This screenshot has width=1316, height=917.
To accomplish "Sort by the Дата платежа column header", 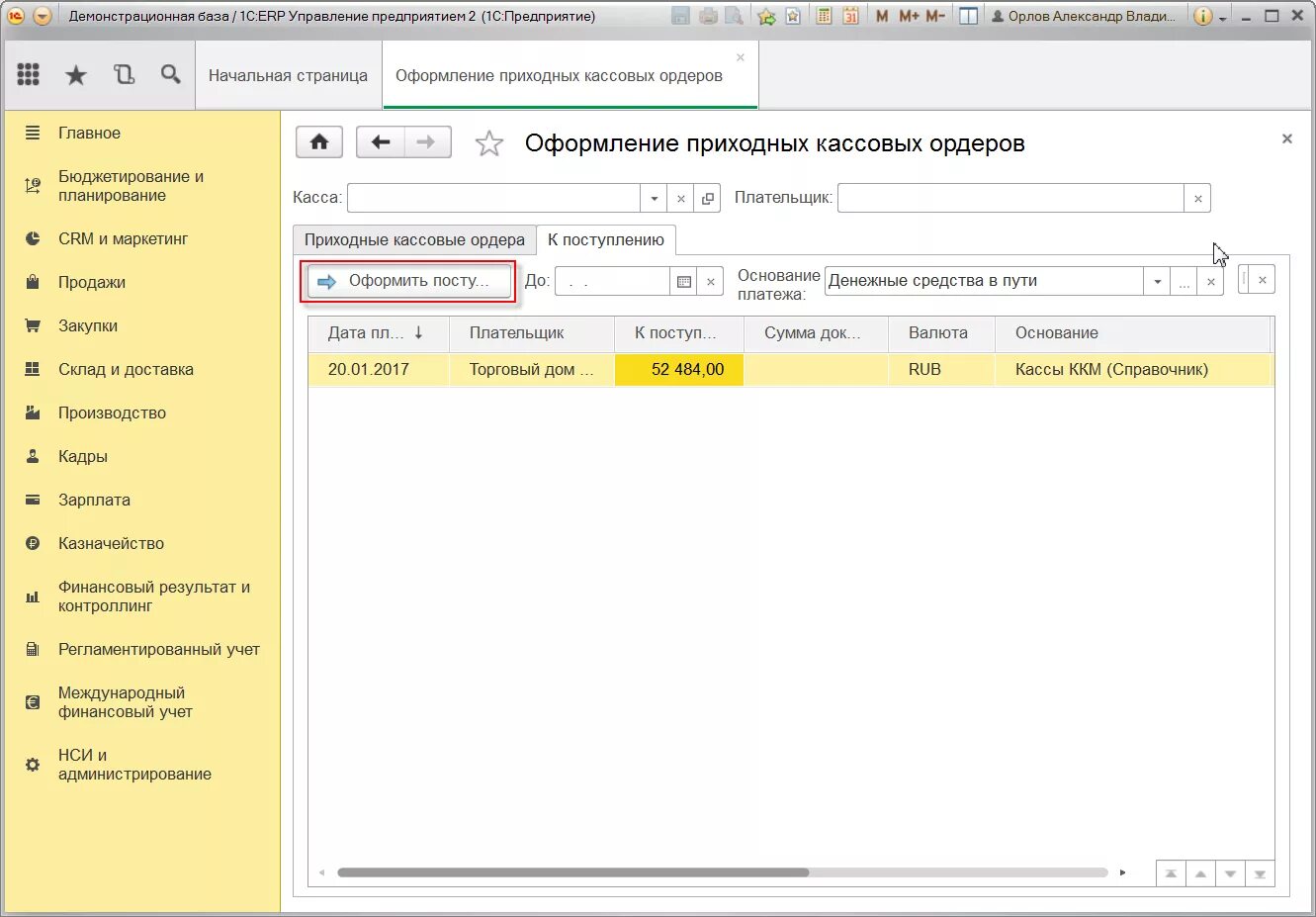I will coord(378,333).
